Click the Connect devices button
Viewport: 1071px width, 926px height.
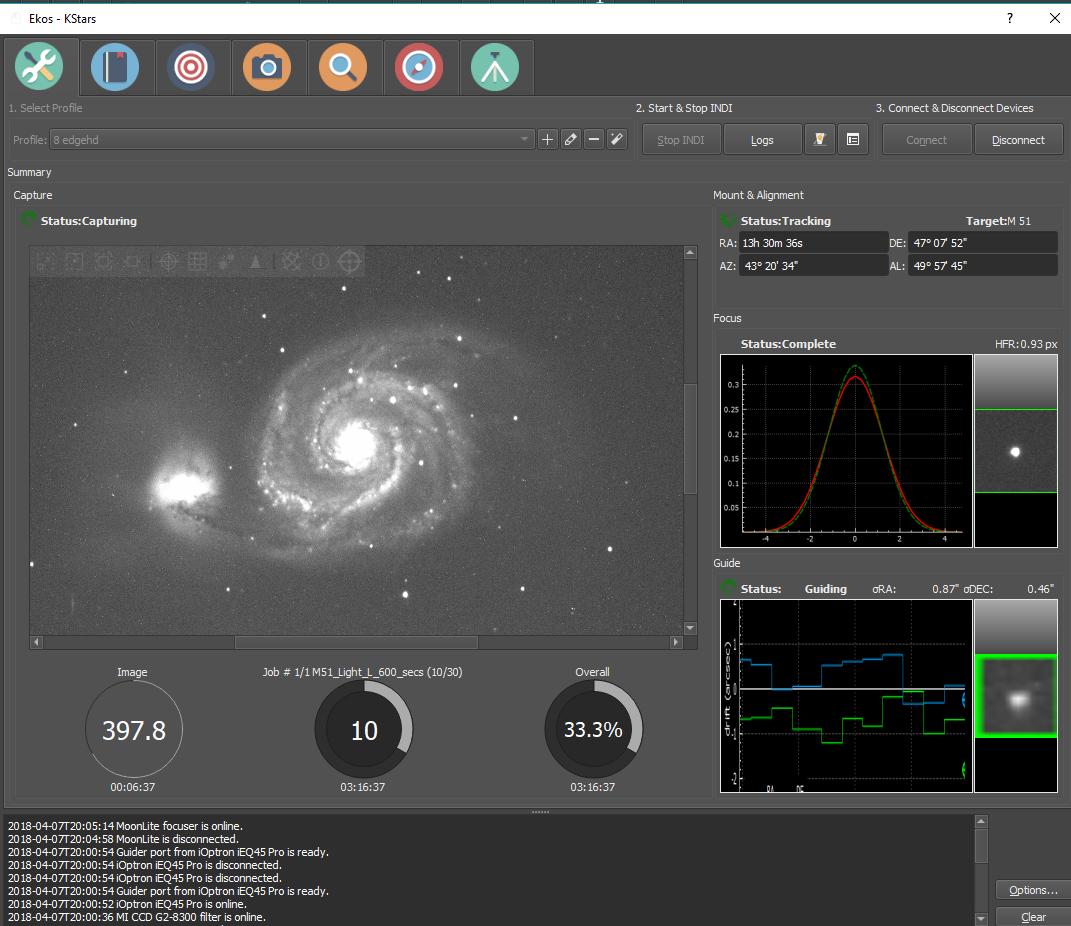(926, 139)
